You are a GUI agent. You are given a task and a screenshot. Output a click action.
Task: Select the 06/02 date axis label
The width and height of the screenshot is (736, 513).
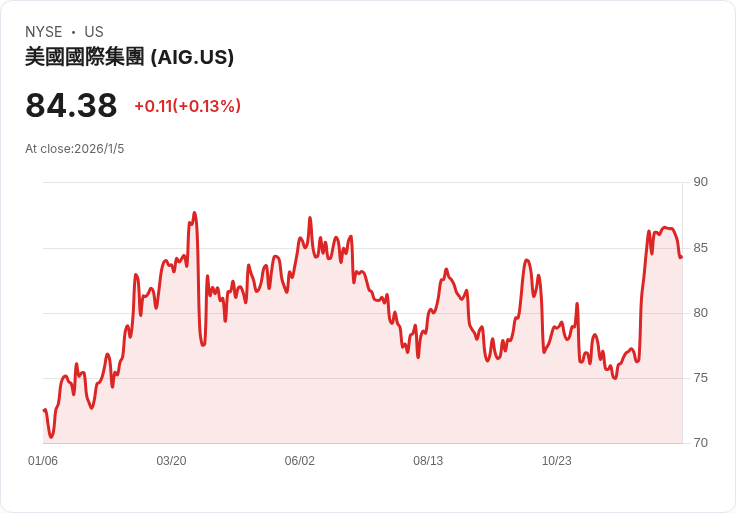(x=300, y=461)
